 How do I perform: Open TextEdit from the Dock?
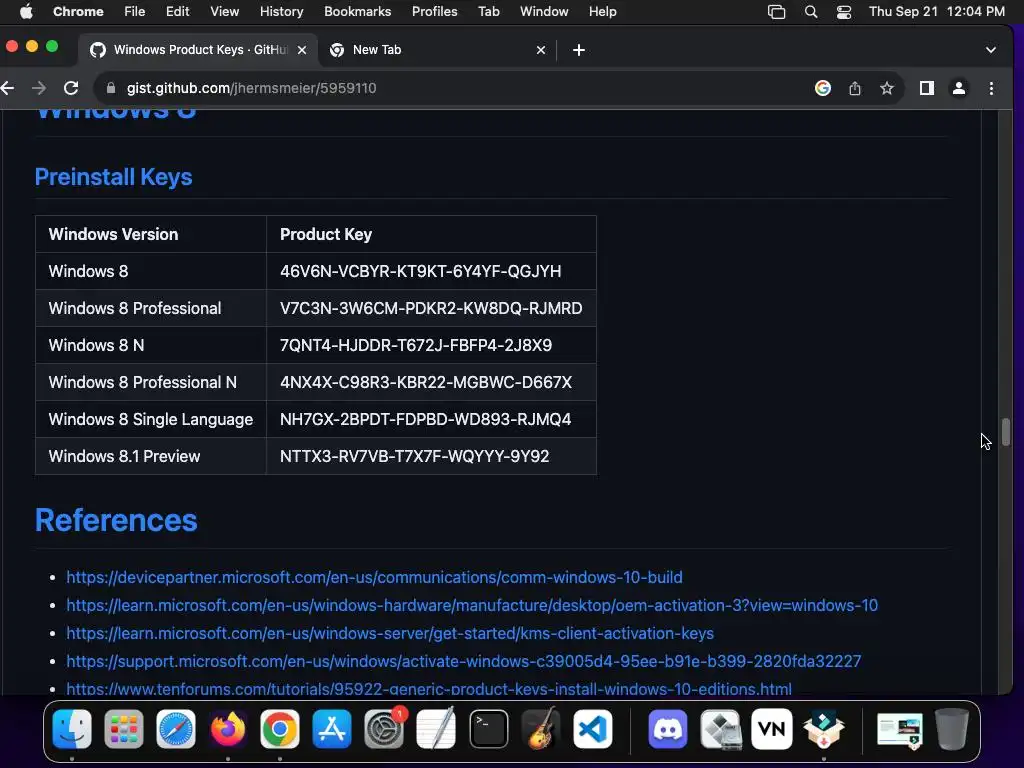[x=436, y=729]
